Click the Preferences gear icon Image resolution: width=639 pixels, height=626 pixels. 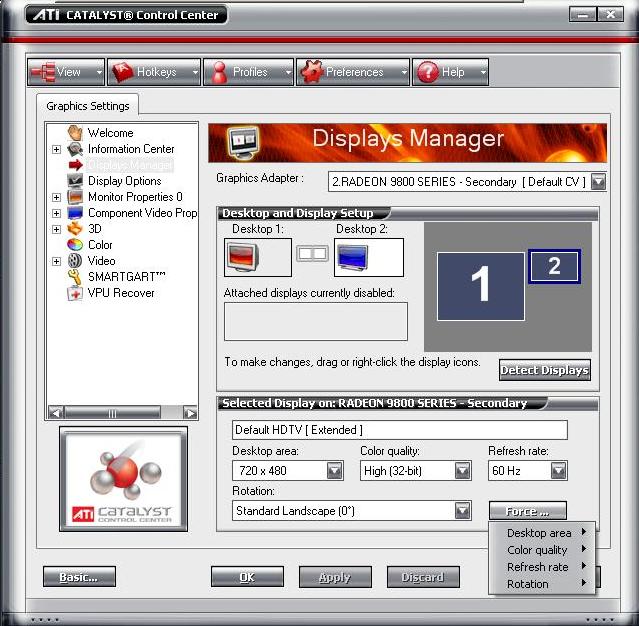click(x=312, y=72)
